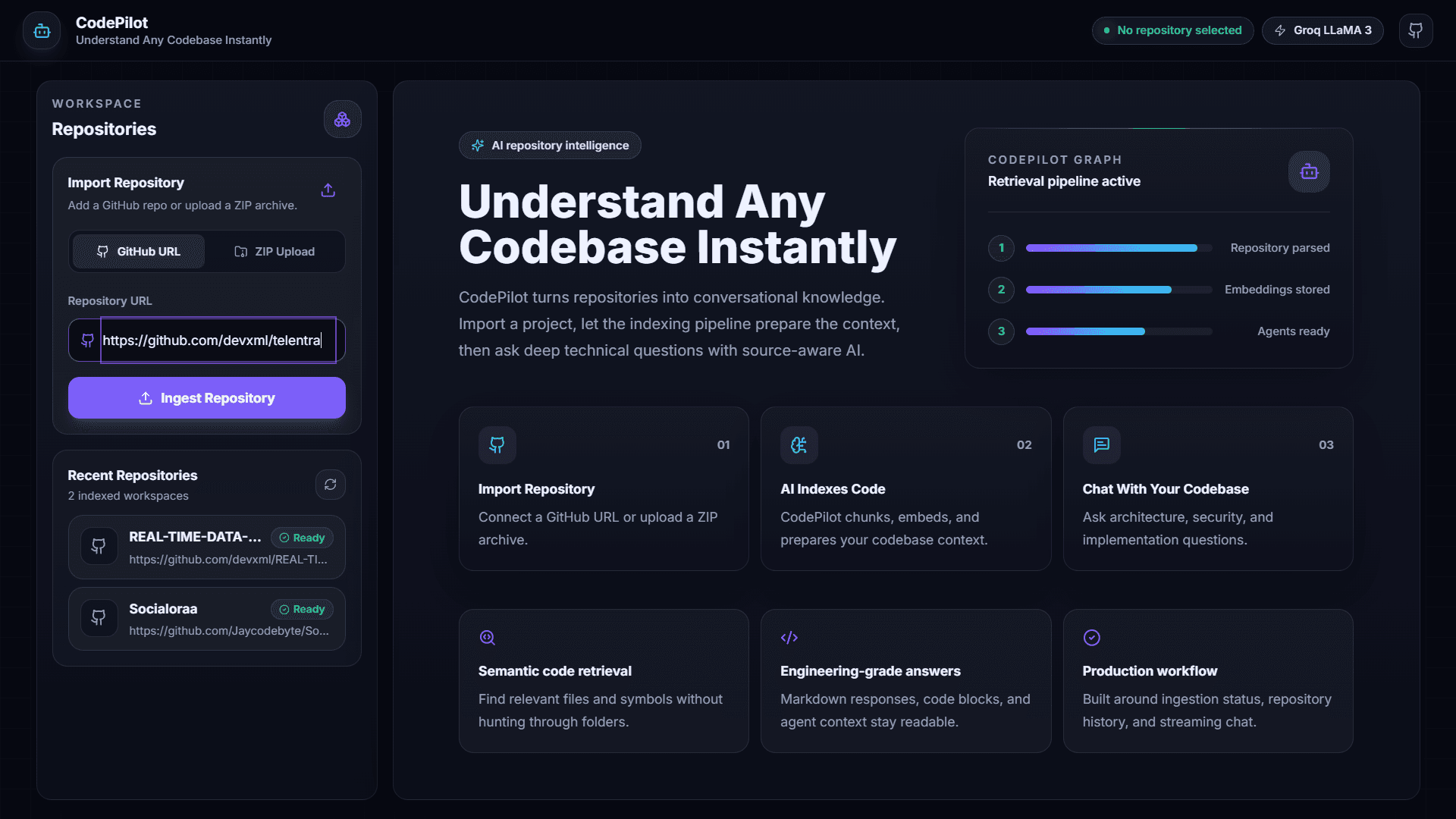The image size is (1456, 819).
Task: Click the upload icon on Ingest Repository button
Action: [146, 398]
